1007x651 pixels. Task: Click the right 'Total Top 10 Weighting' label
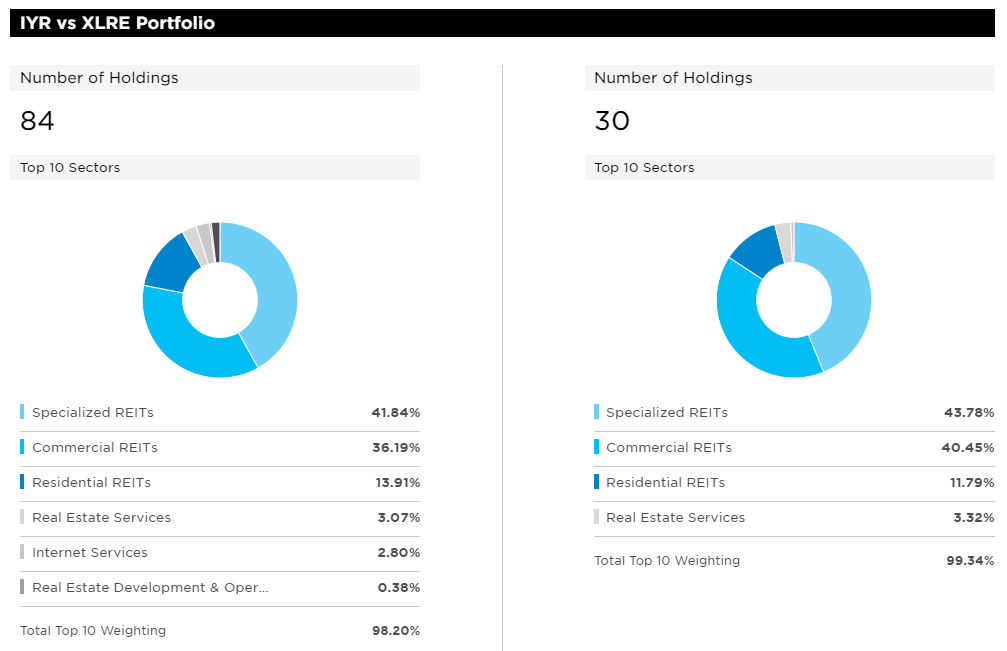tap(667, 560)
